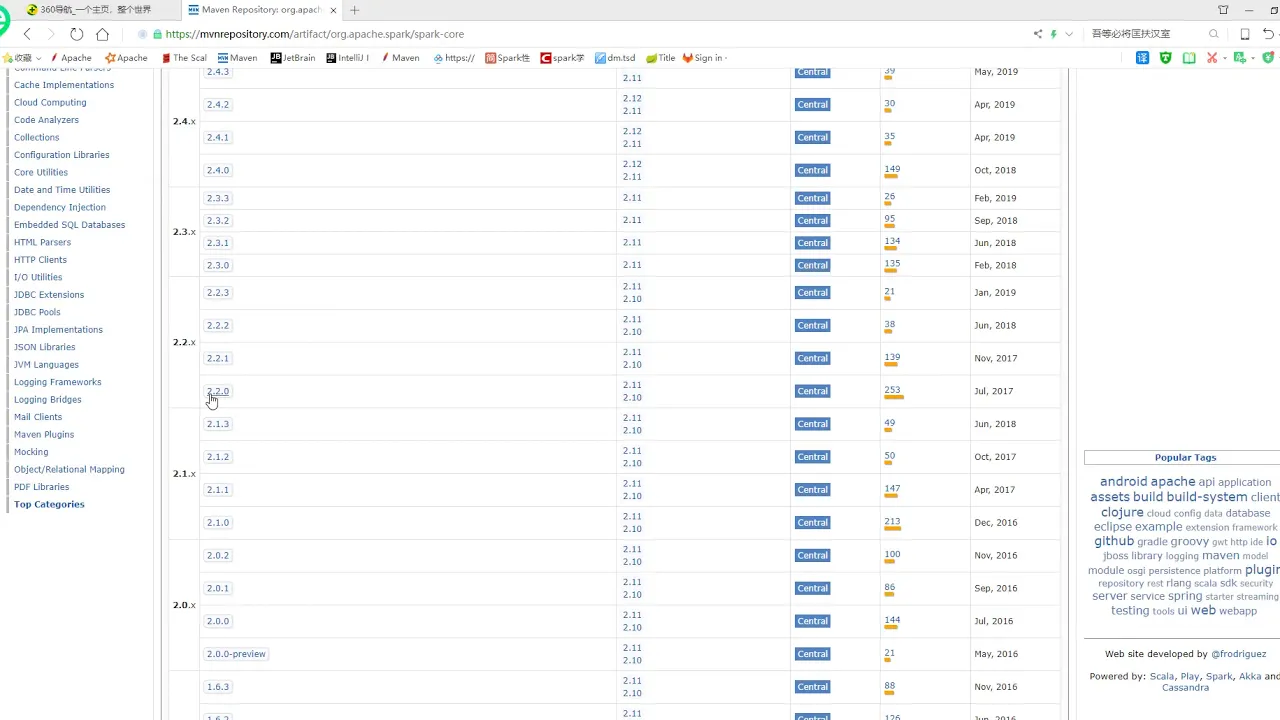1280x720 pixels.
Task: Open the IntelliJ I bookmark
Action: click(x=347, y=58)
